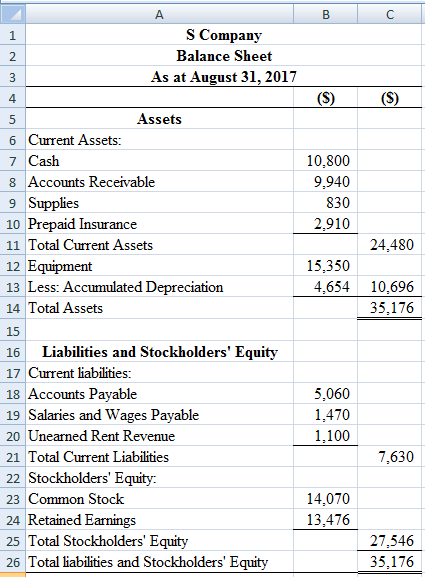Click Common Stock value 14,070
This screenshot has height=577, width=425.
point(325,499)
